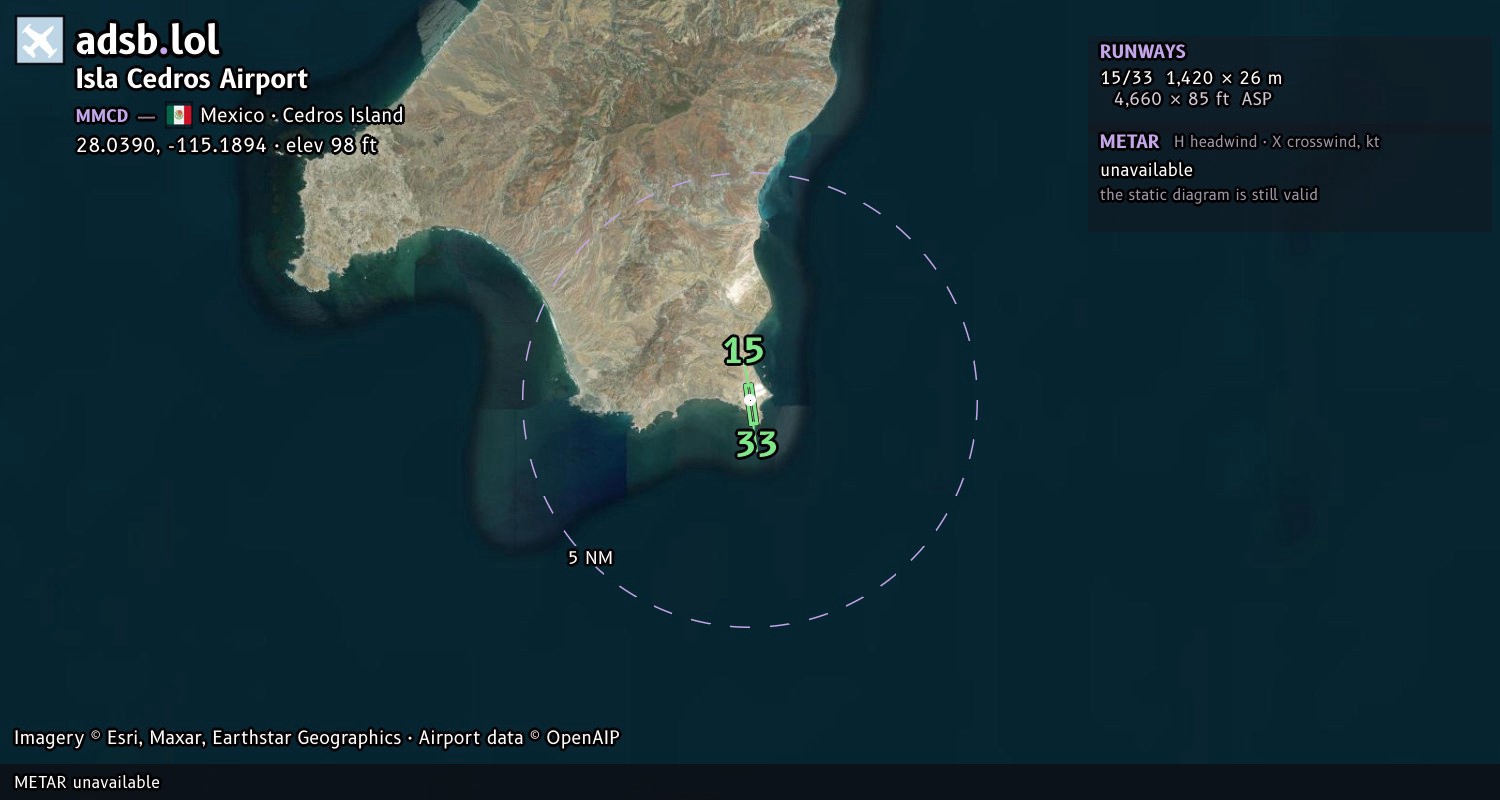This screenshot has width=1500, height=800.
Task: Click the airport reference point marker on runway
Action: click(750, 400)
